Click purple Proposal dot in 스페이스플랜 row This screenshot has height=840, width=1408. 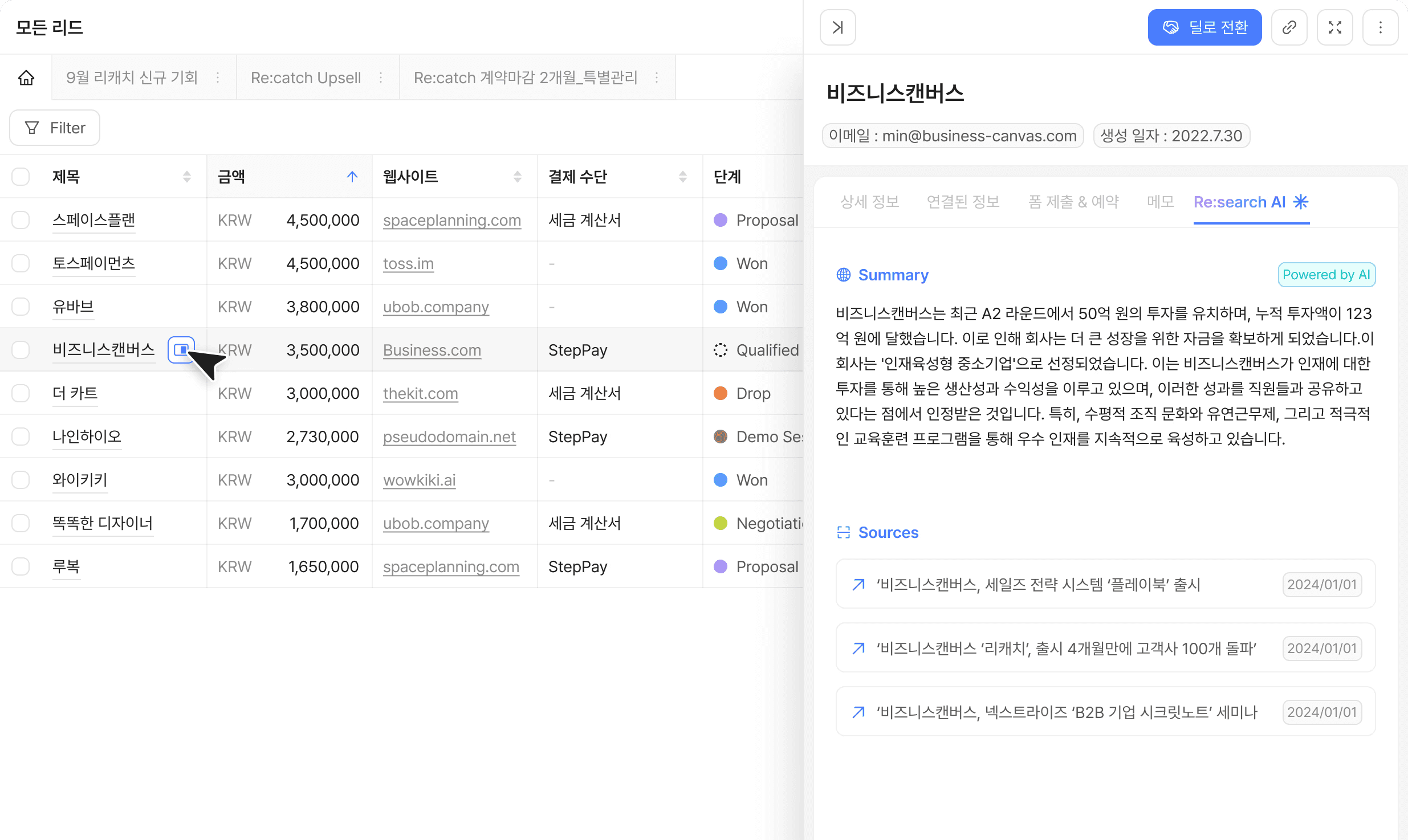[x=721, y=220]
